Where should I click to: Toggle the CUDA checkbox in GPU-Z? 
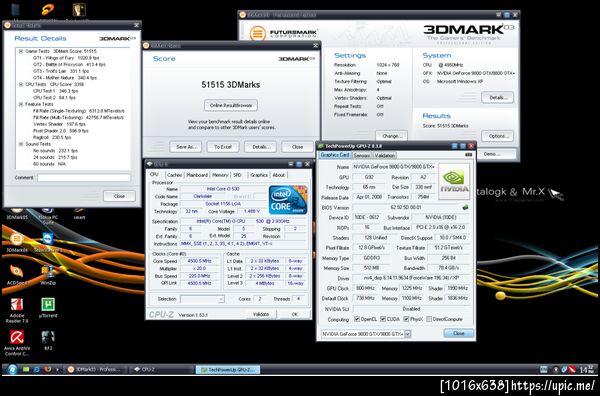click(383, 319)
